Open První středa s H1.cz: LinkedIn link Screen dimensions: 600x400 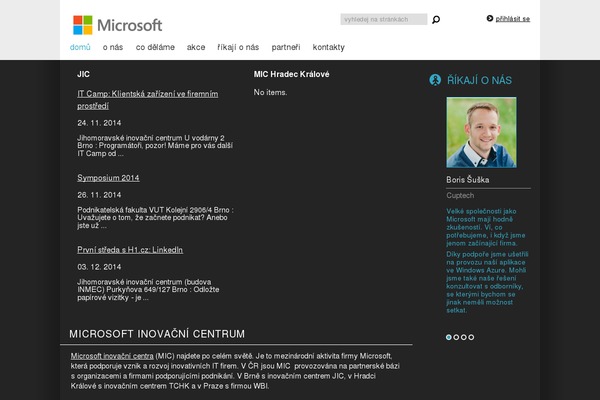tap(130, 250)
